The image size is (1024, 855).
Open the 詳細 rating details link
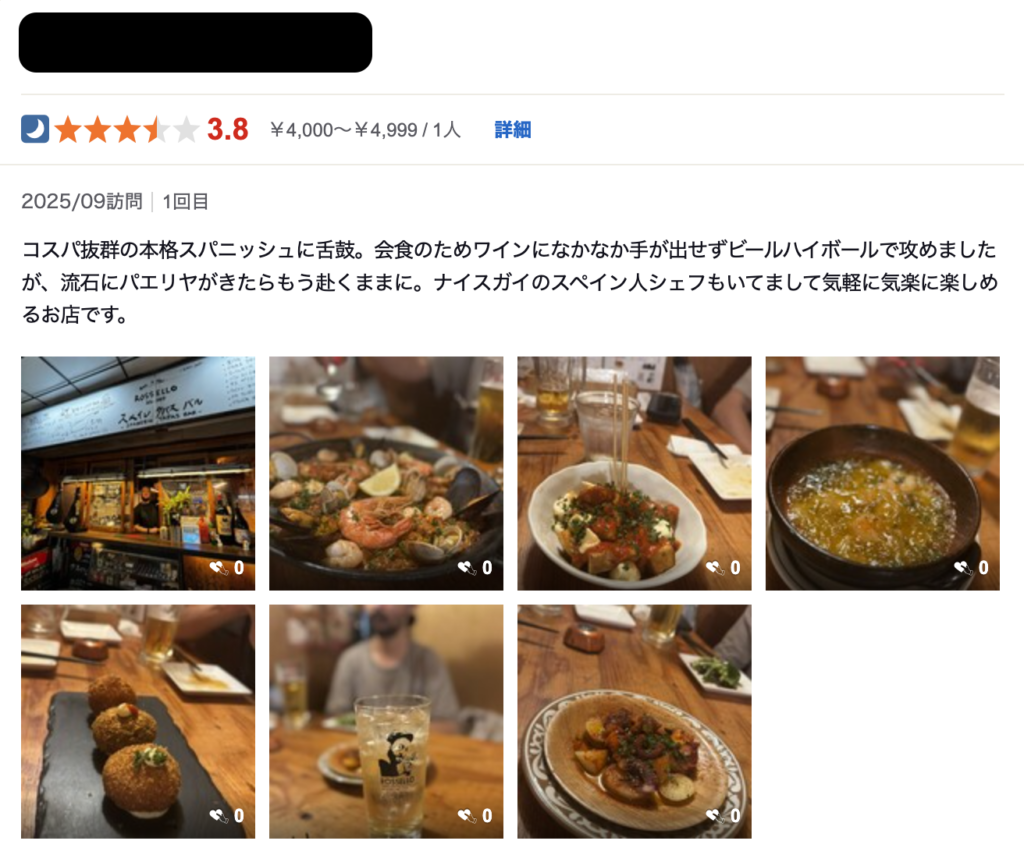[513, 129]
